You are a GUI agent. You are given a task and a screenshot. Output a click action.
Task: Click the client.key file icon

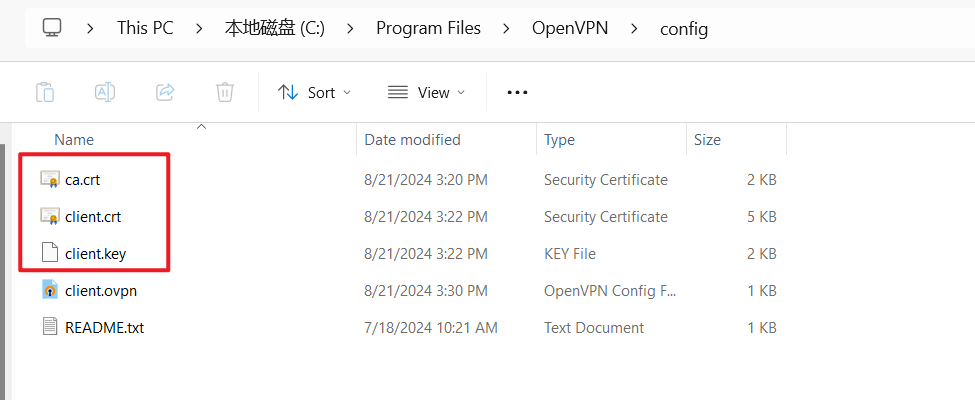(50, 253)
